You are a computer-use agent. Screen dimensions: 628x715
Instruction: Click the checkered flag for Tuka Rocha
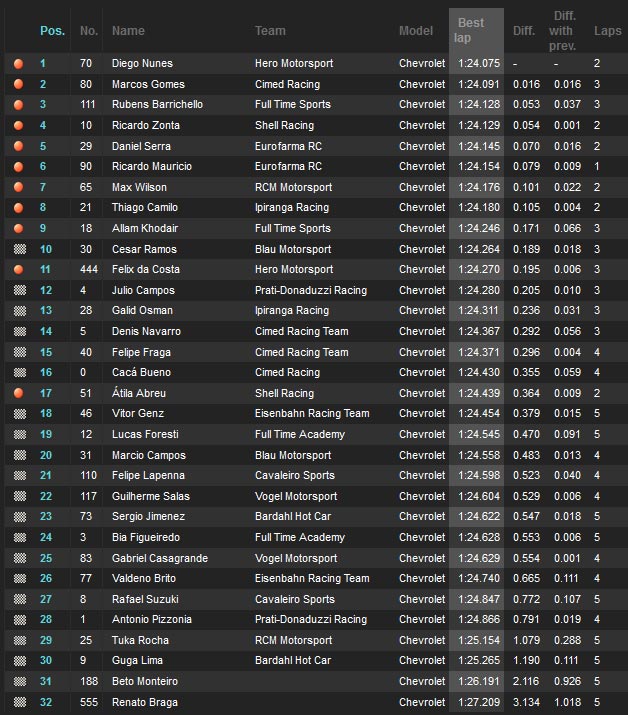(20, 640)
